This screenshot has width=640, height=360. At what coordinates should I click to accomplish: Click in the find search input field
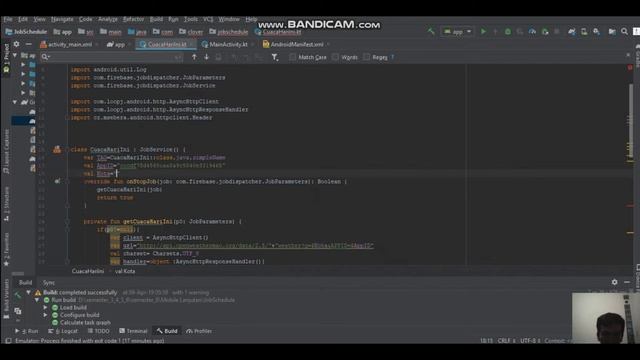click(112, 57)
